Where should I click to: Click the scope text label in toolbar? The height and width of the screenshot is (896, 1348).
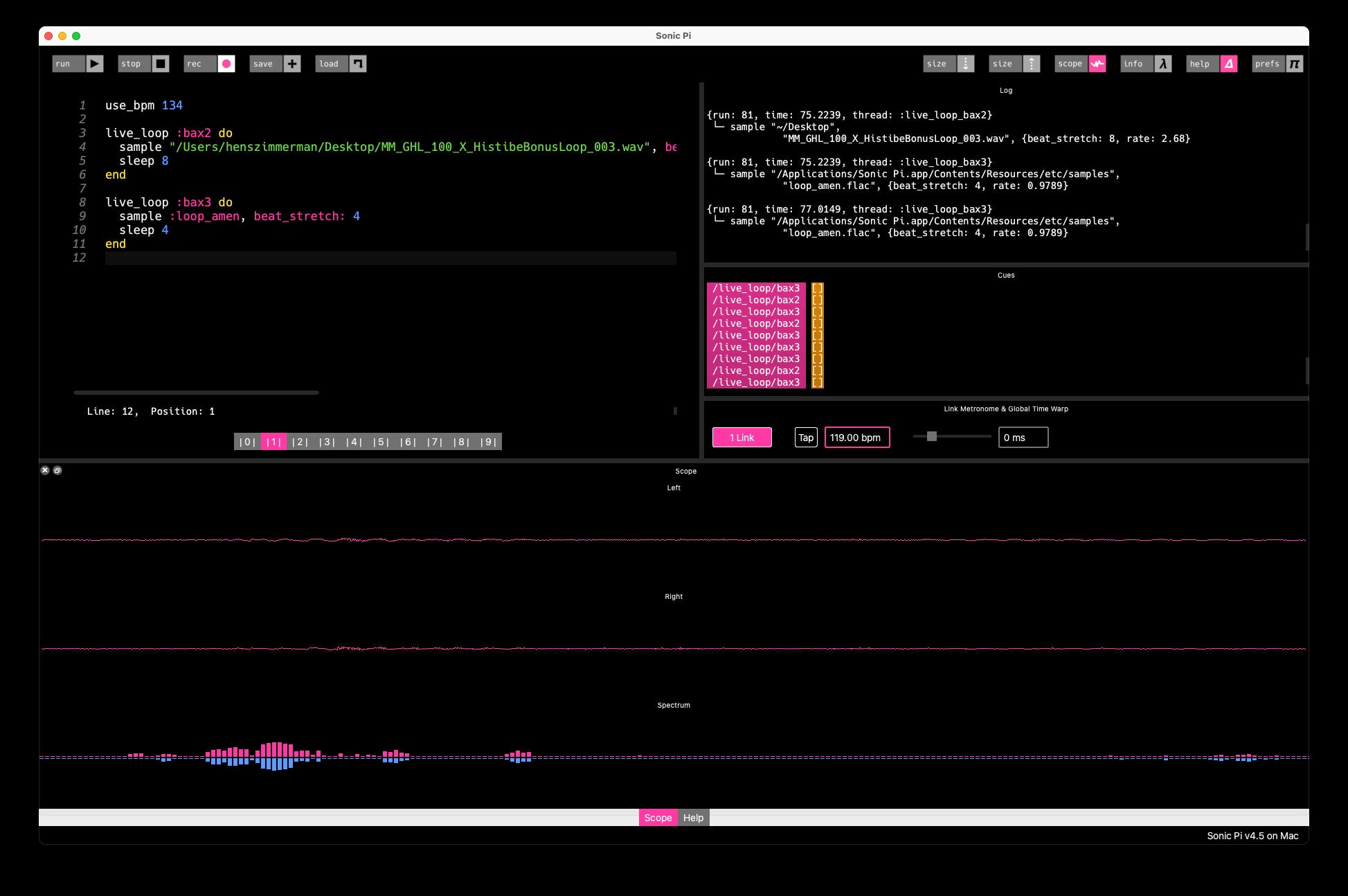(x=1071, y=64)
